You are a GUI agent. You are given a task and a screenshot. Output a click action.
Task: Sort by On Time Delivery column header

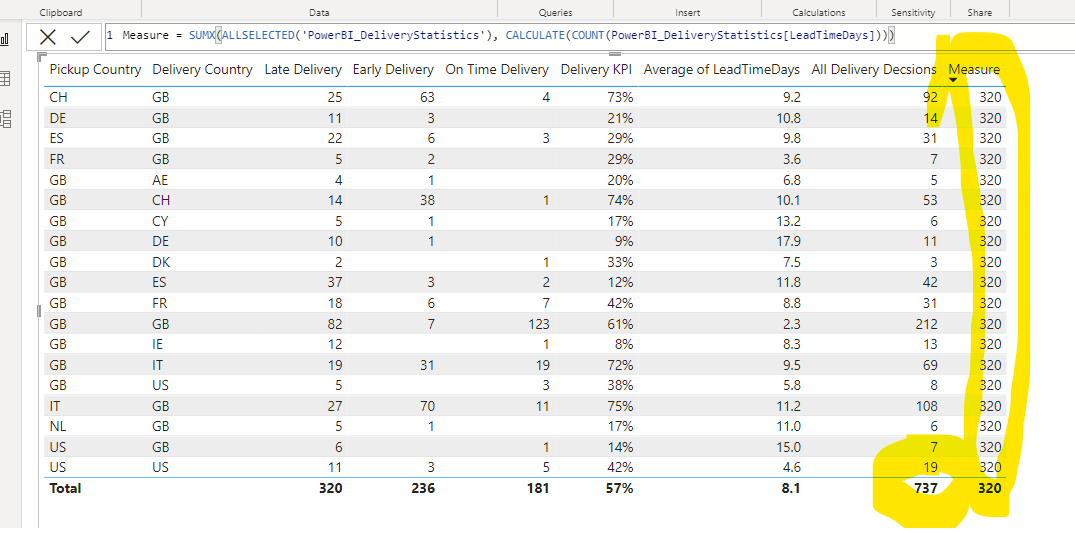497,69
